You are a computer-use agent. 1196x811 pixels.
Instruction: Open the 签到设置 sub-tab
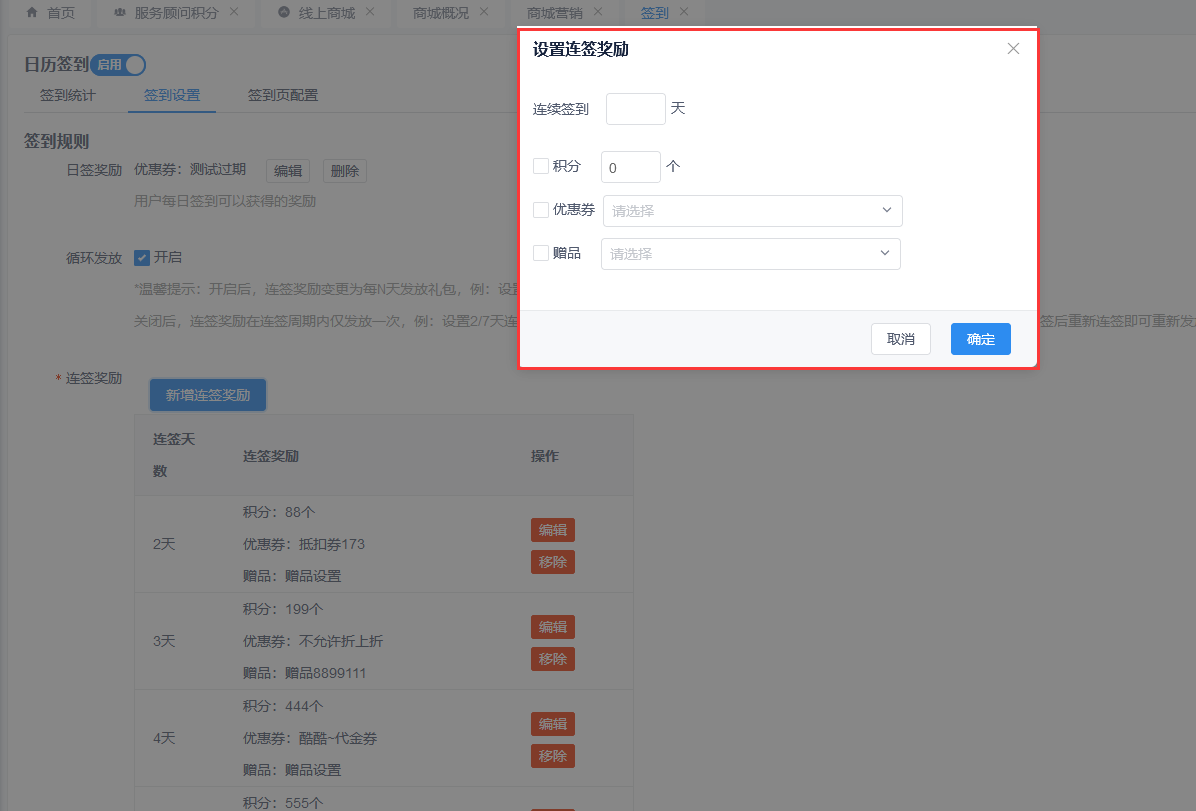172,95
